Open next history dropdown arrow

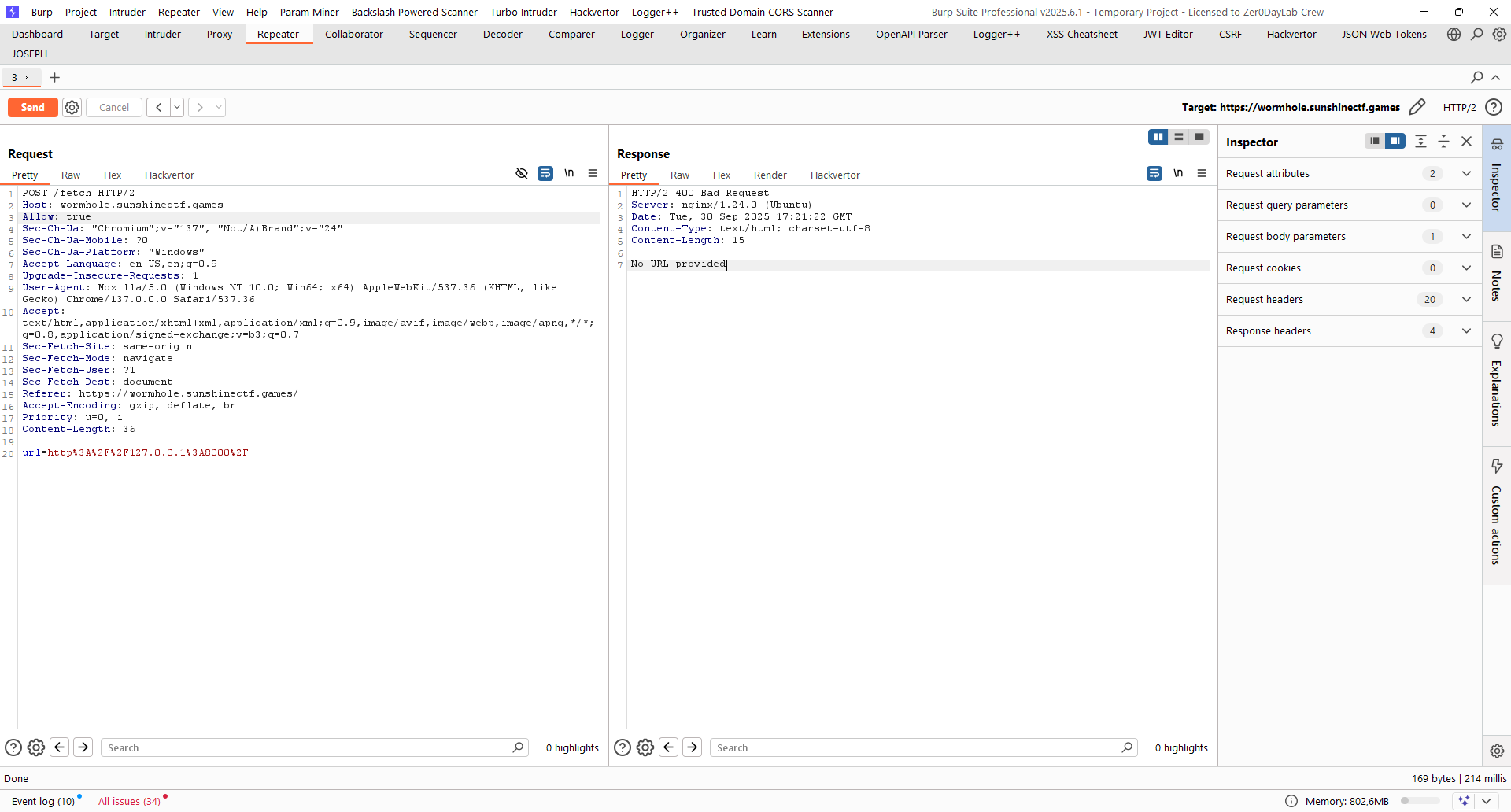219,108
